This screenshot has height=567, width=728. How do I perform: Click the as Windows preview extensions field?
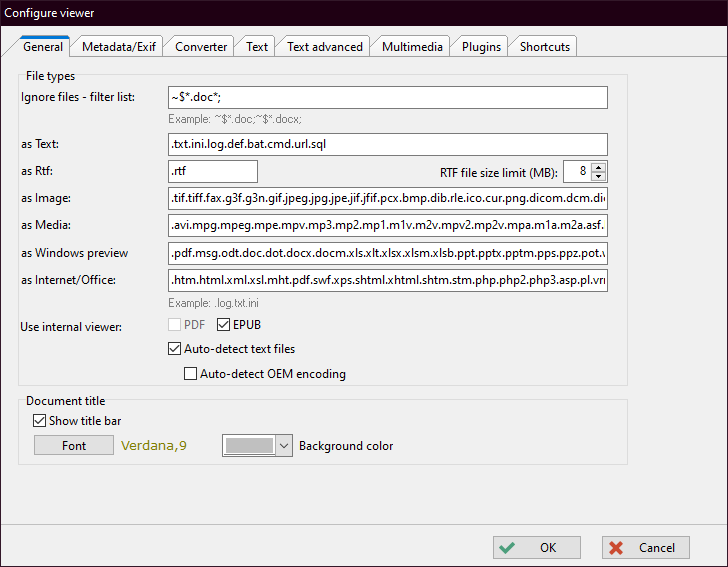click(x=388, y=253)
